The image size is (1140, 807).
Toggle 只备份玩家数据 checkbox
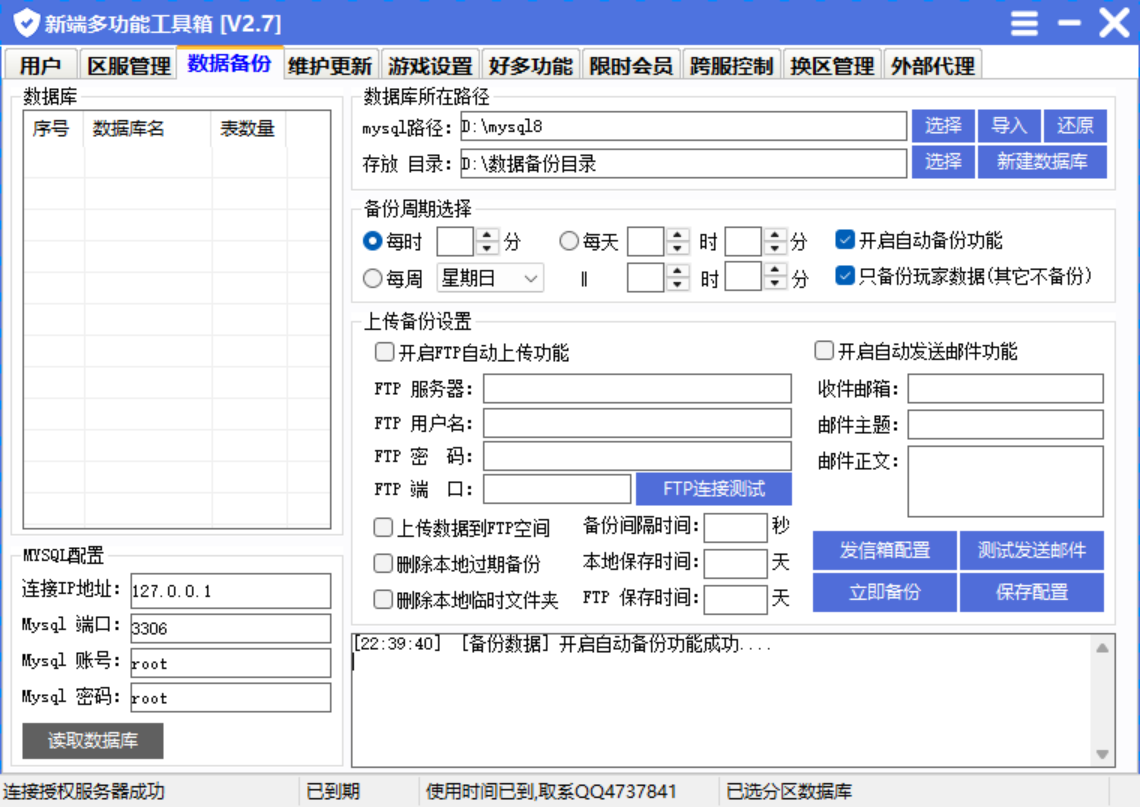pyautogui.click(x=845, y=276)
